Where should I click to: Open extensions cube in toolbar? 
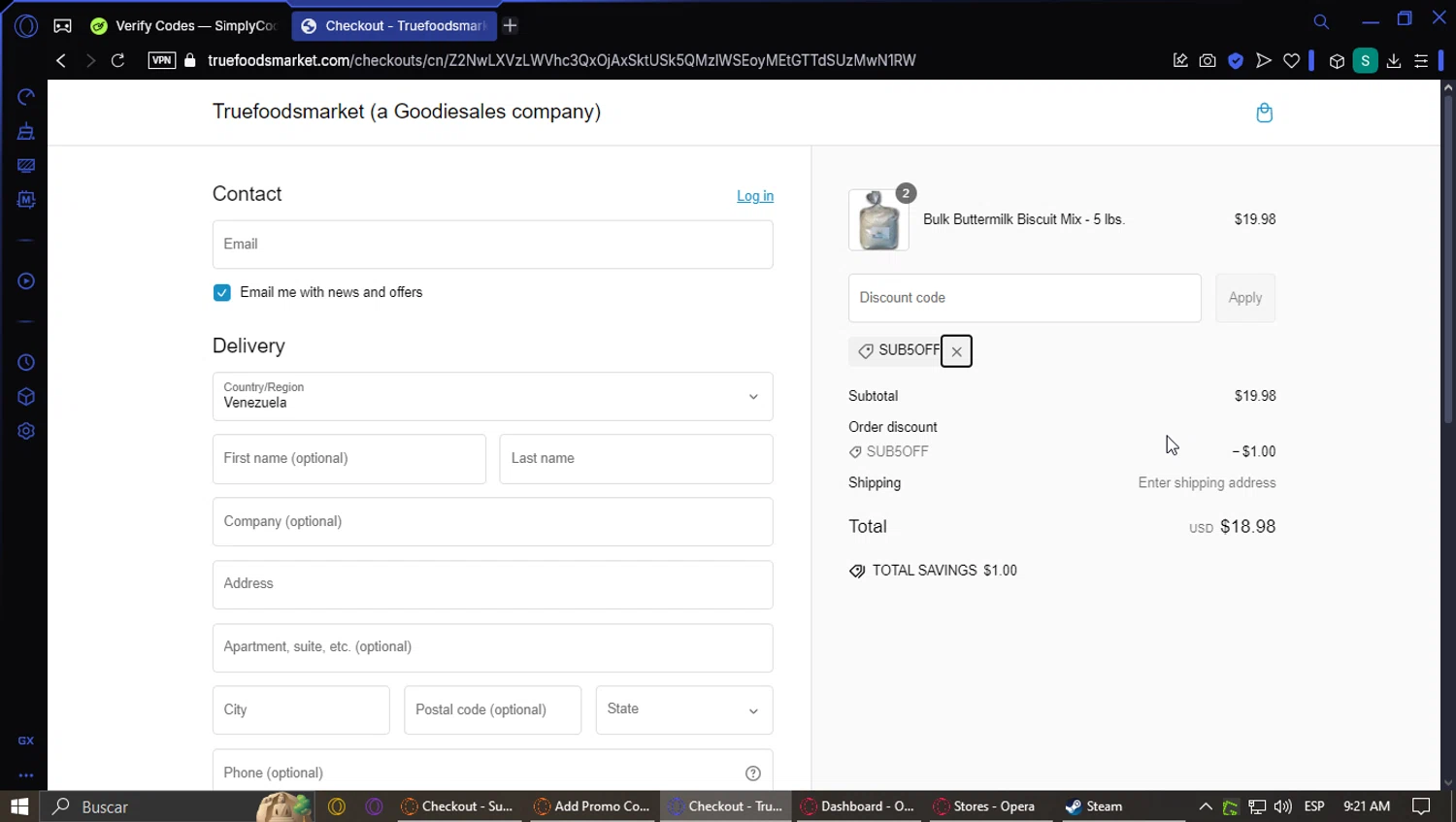1337,61
